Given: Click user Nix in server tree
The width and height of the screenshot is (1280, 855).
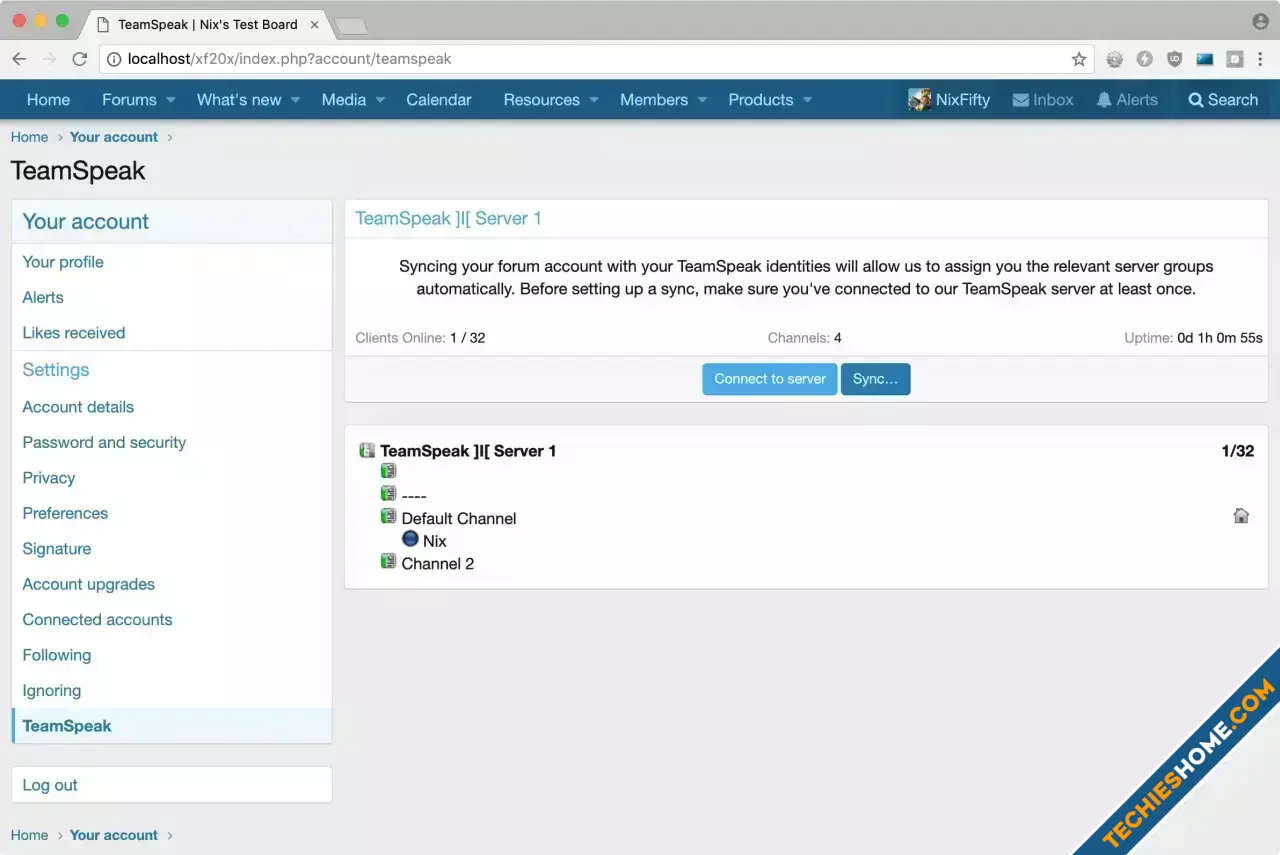Looking at the screenshot, I should pyautogui.click(x=435, y=541).
